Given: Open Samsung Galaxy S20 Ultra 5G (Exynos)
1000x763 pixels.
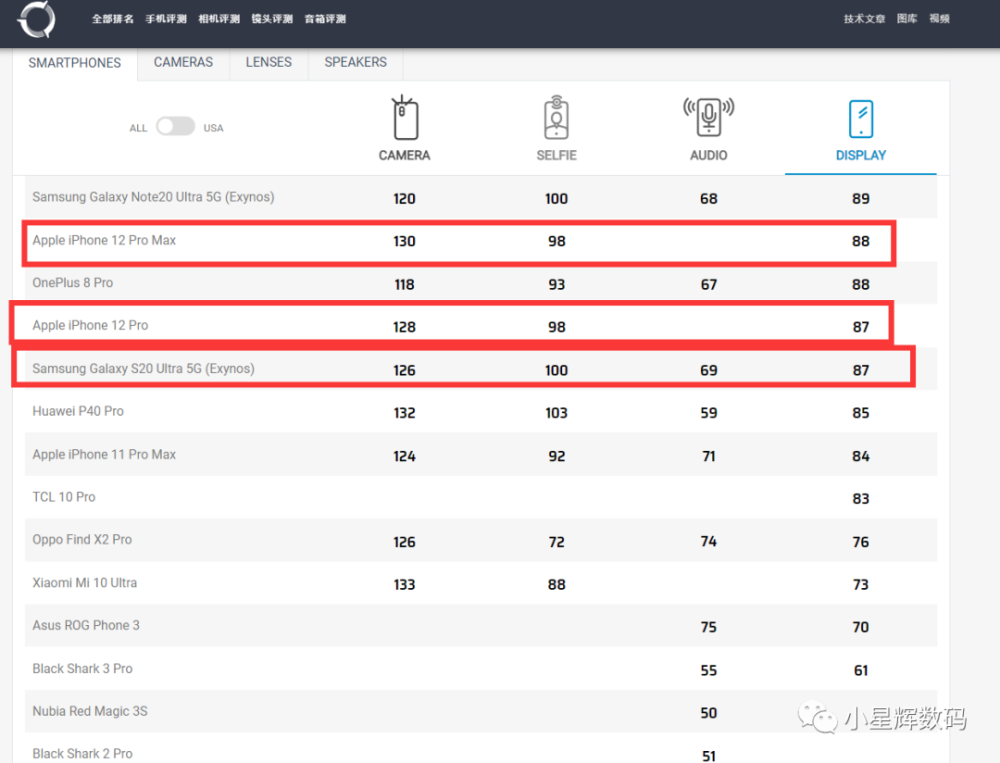Looking at the screenshot, I should [143, 368].
